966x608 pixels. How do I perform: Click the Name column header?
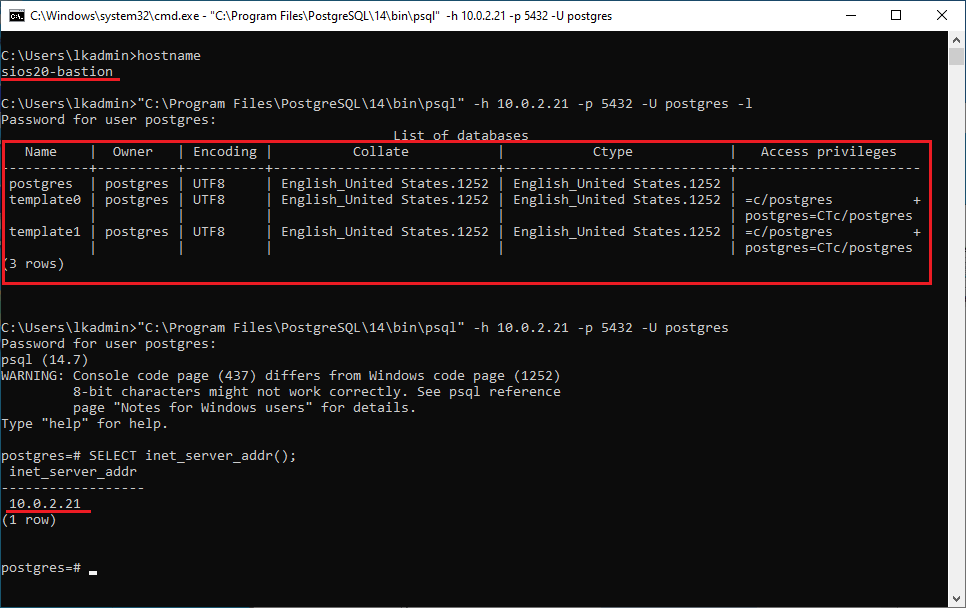(x=41, y=152)
